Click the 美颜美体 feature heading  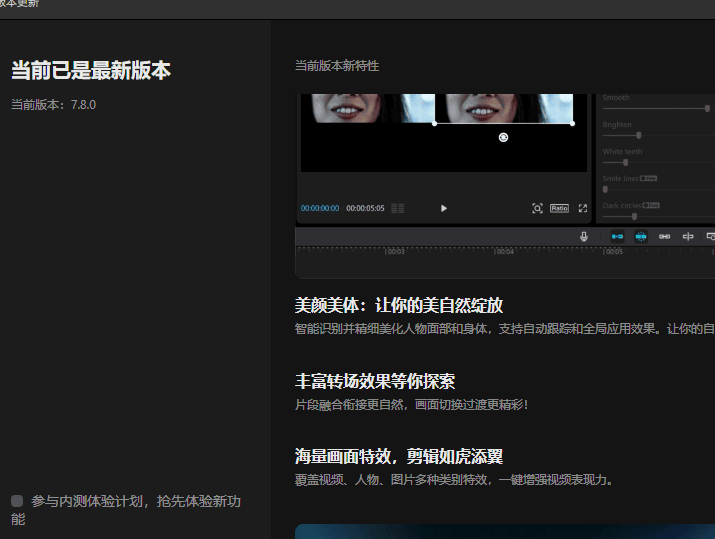pos(398,306)
